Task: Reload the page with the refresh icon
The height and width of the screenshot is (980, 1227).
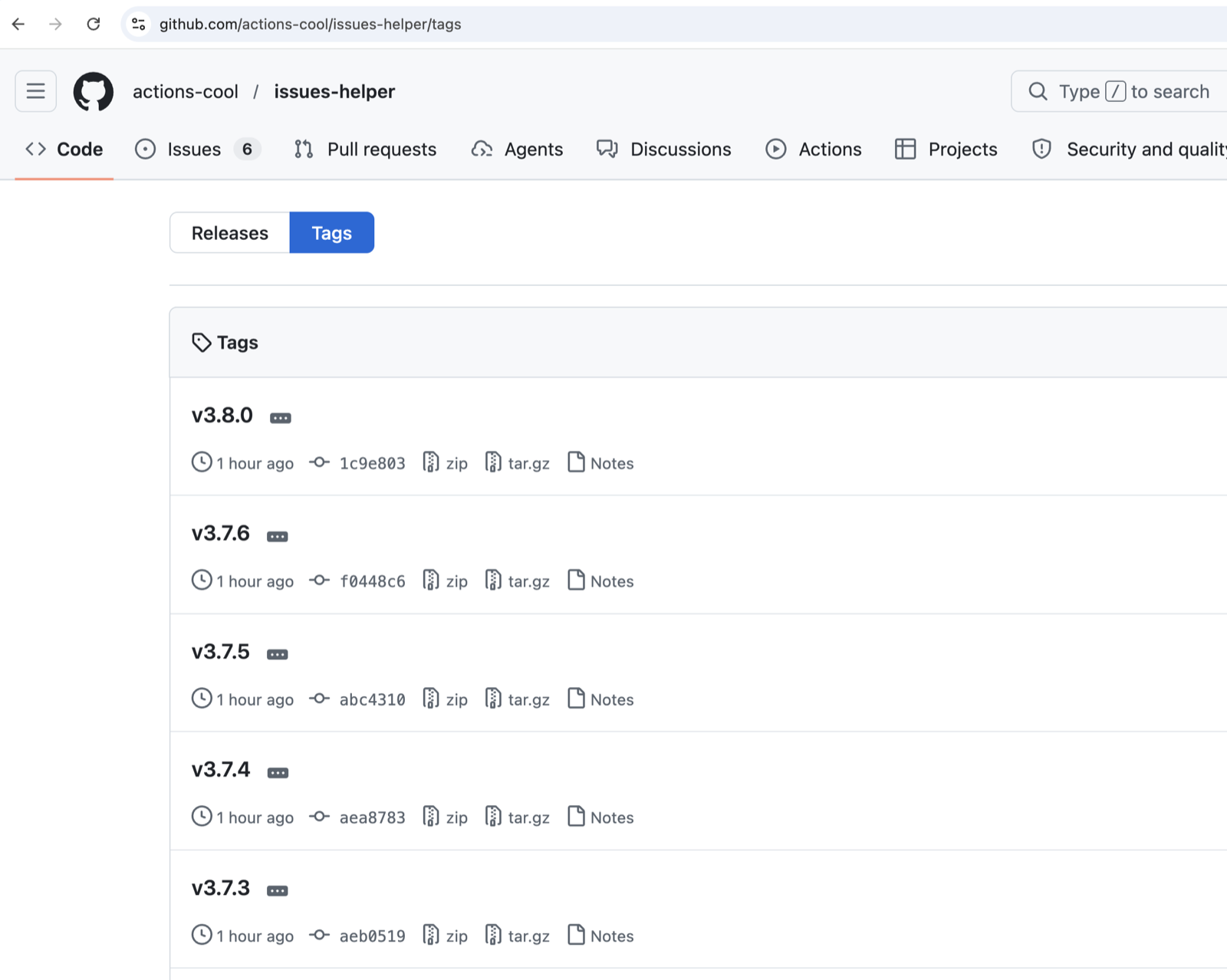Action: [94, 24]
